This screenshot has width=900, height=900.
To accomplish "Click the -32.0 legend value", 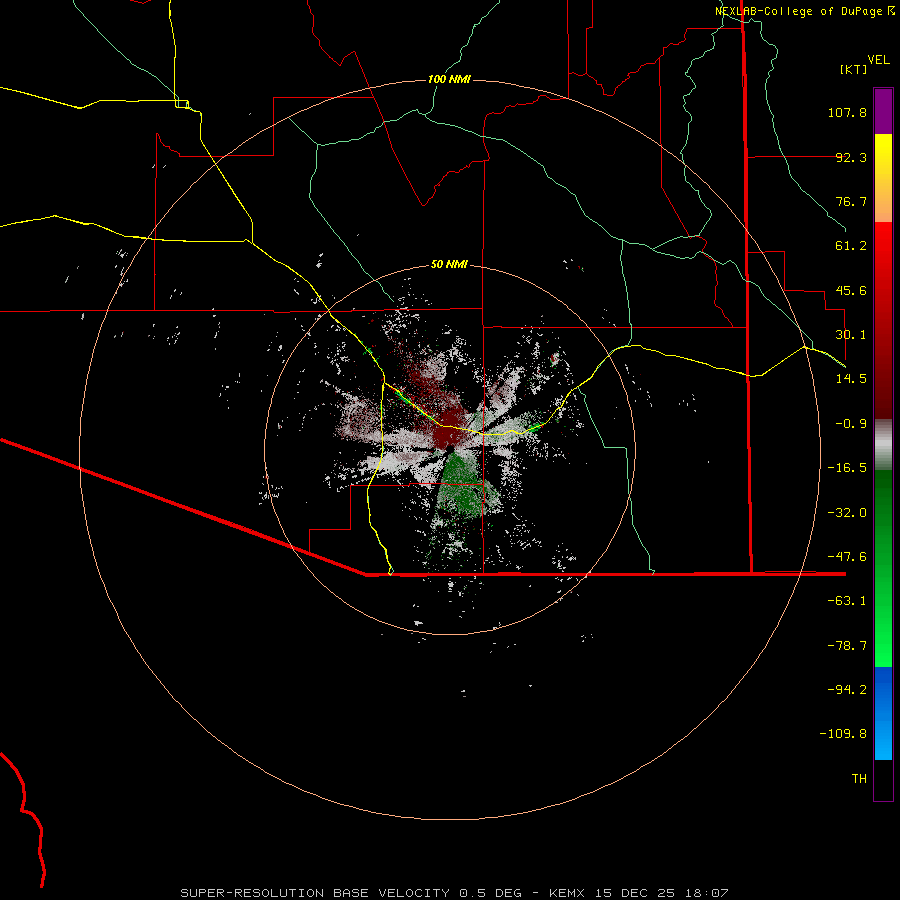I will pyautogui.click(x=847, y=513).
